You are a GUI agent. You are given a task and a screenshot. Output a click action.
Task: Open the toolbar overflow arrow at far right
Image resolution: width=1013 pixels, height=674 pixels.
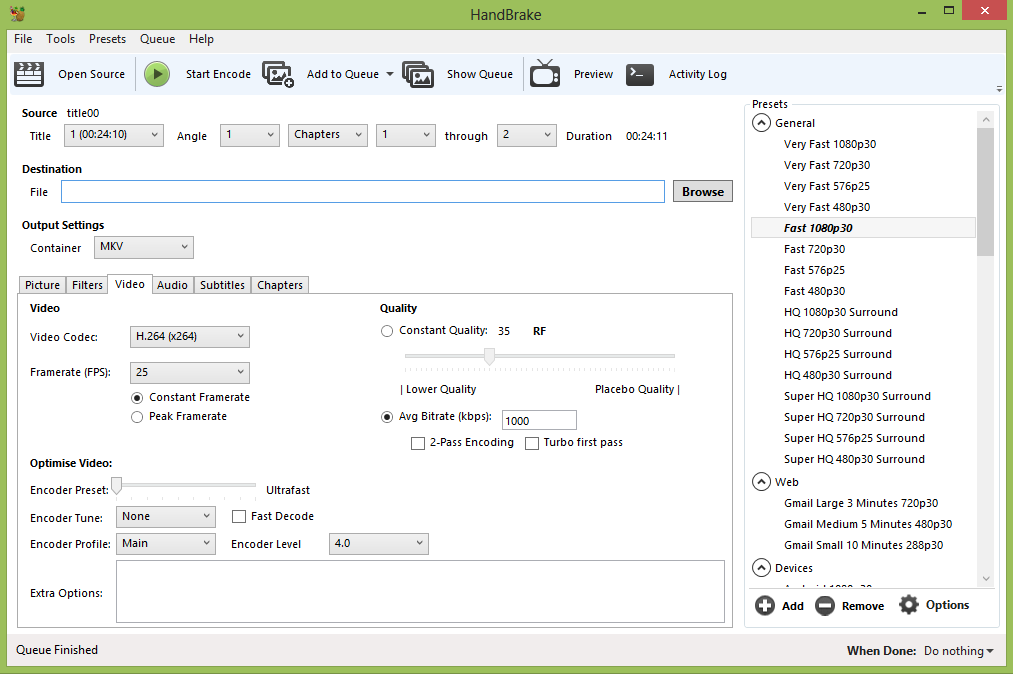point(999,89)
